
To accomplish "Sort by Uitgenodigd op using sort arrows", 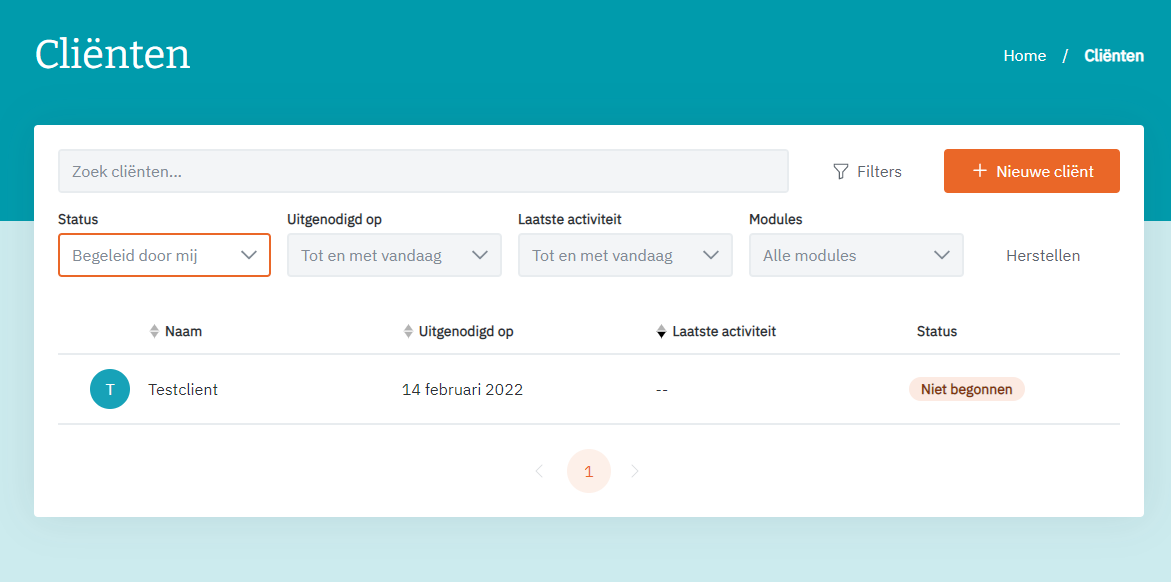I will tap(409, 331).
